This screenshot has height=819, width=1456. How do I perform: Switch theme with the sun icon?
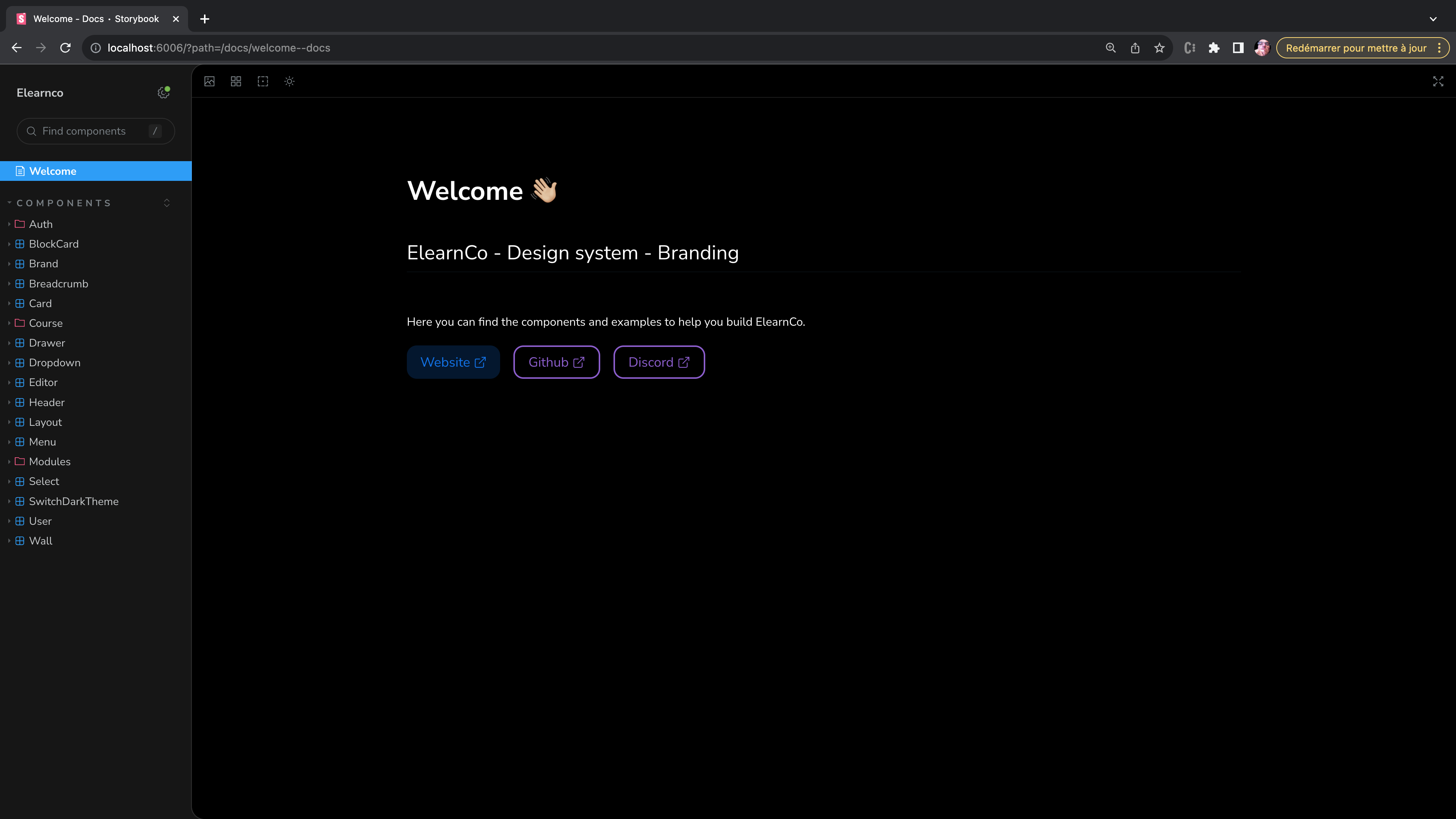pos(289,82)
